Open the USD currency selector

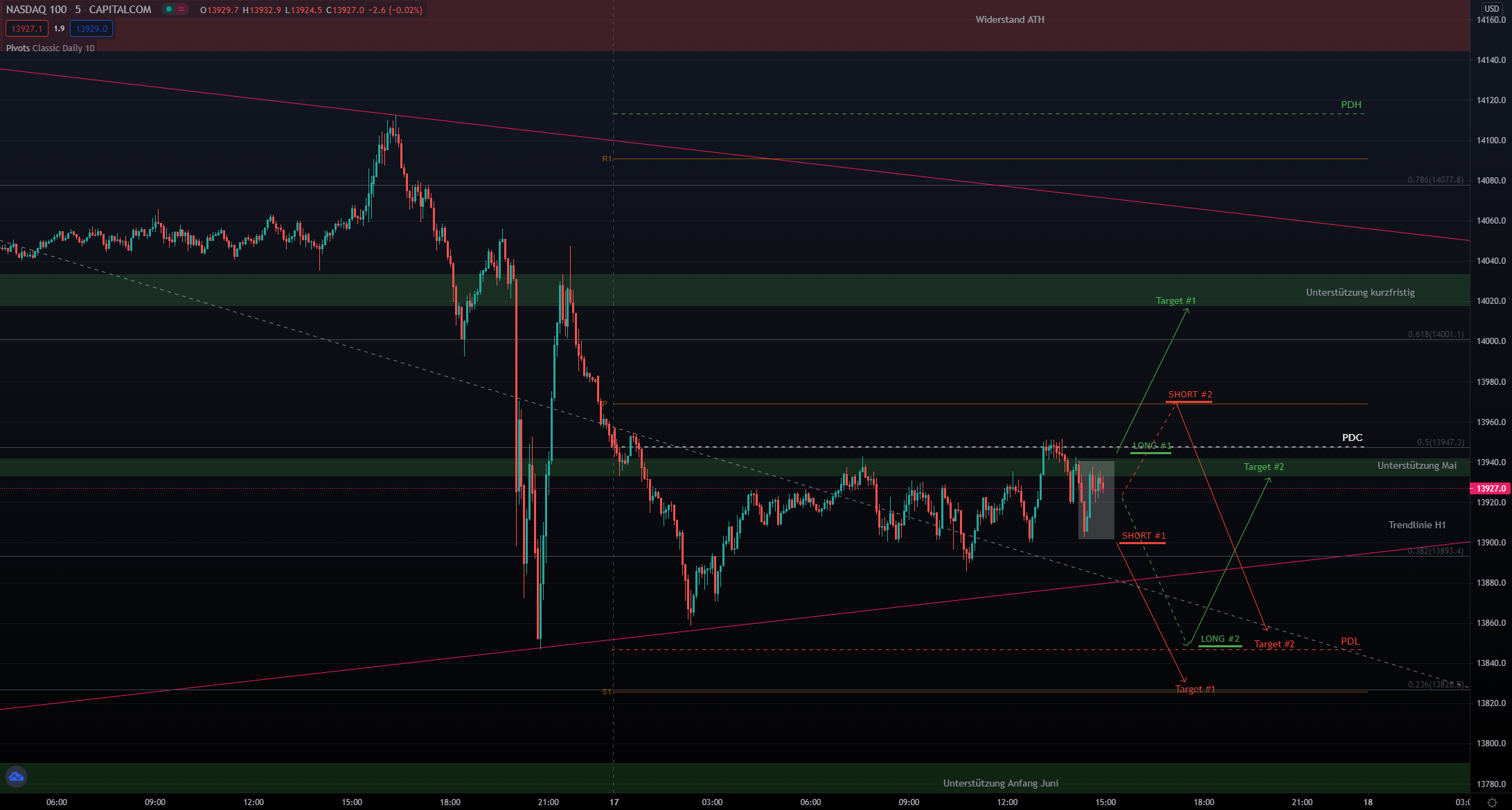[x=1491, y=9]
